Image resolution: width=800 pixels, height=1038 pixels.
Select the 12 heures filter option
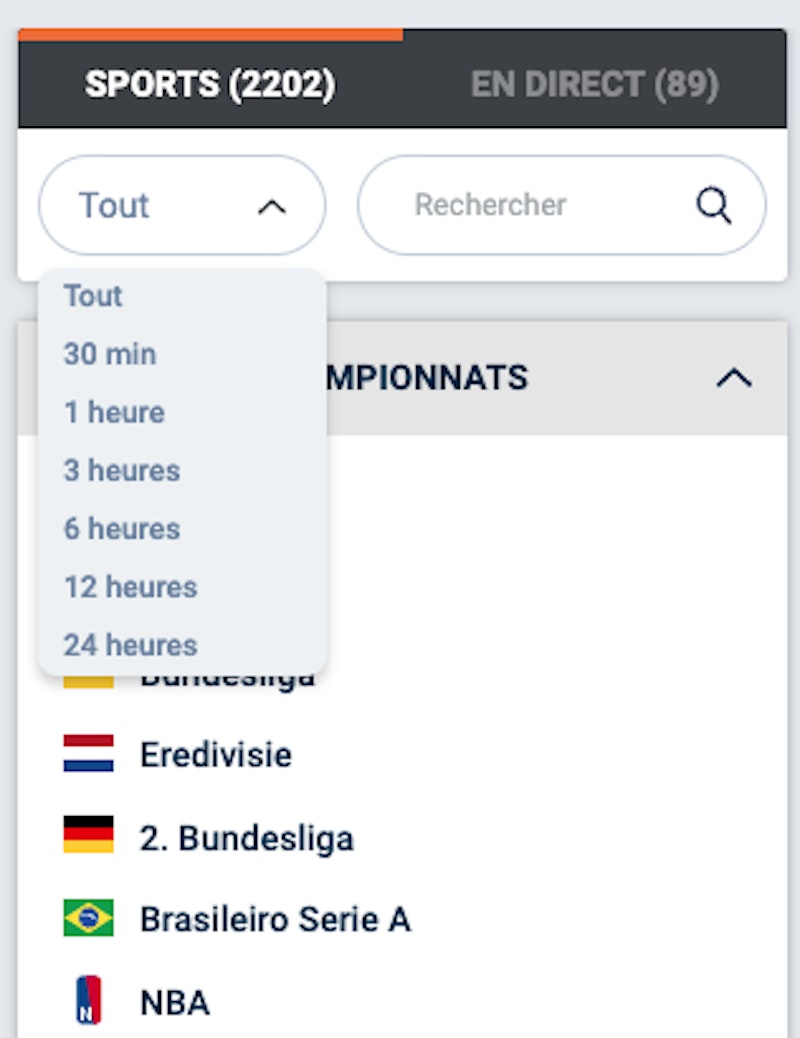pos(130,586)
